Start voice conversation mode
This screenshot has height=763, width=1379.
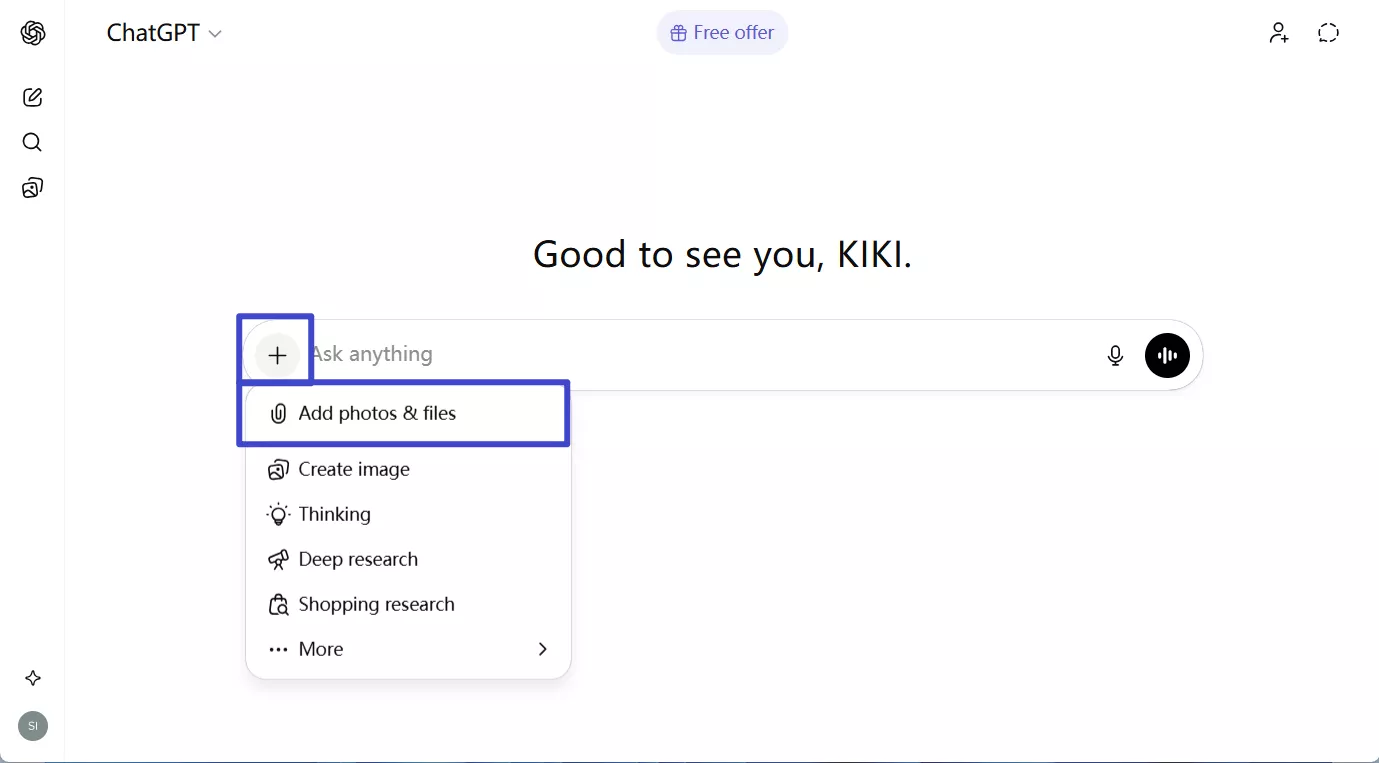pos(1166,355)
